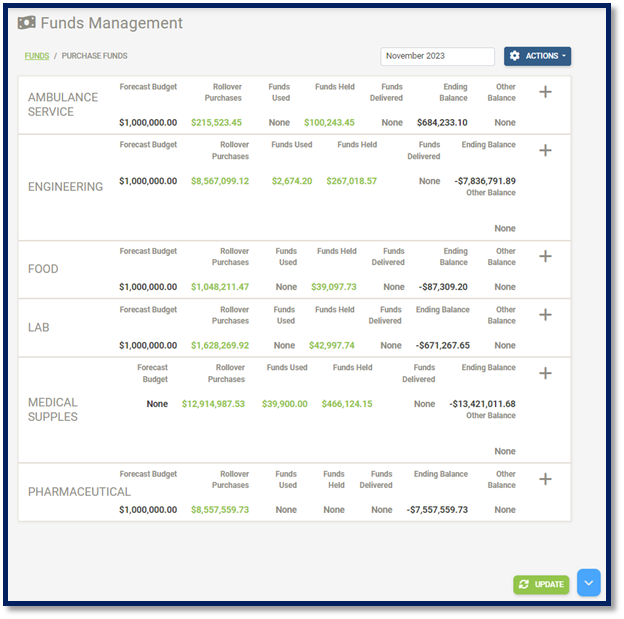Expand the Ambulance Service row plus icon
The width and height of the screenshot is (624, 619).
click(545, 92)
